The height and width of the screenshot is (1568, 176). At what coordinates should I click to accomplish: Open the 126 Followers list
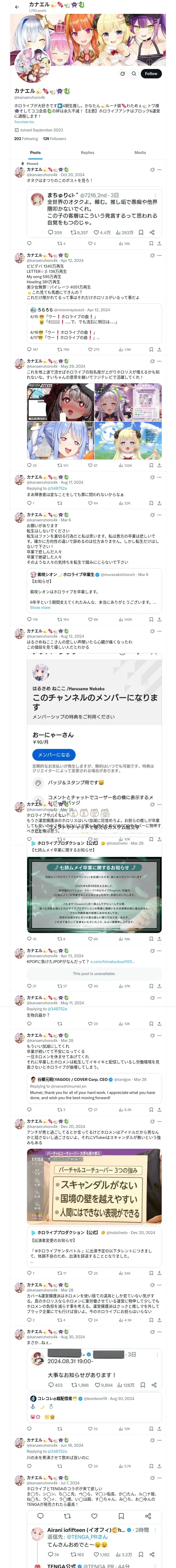[54, 139]
